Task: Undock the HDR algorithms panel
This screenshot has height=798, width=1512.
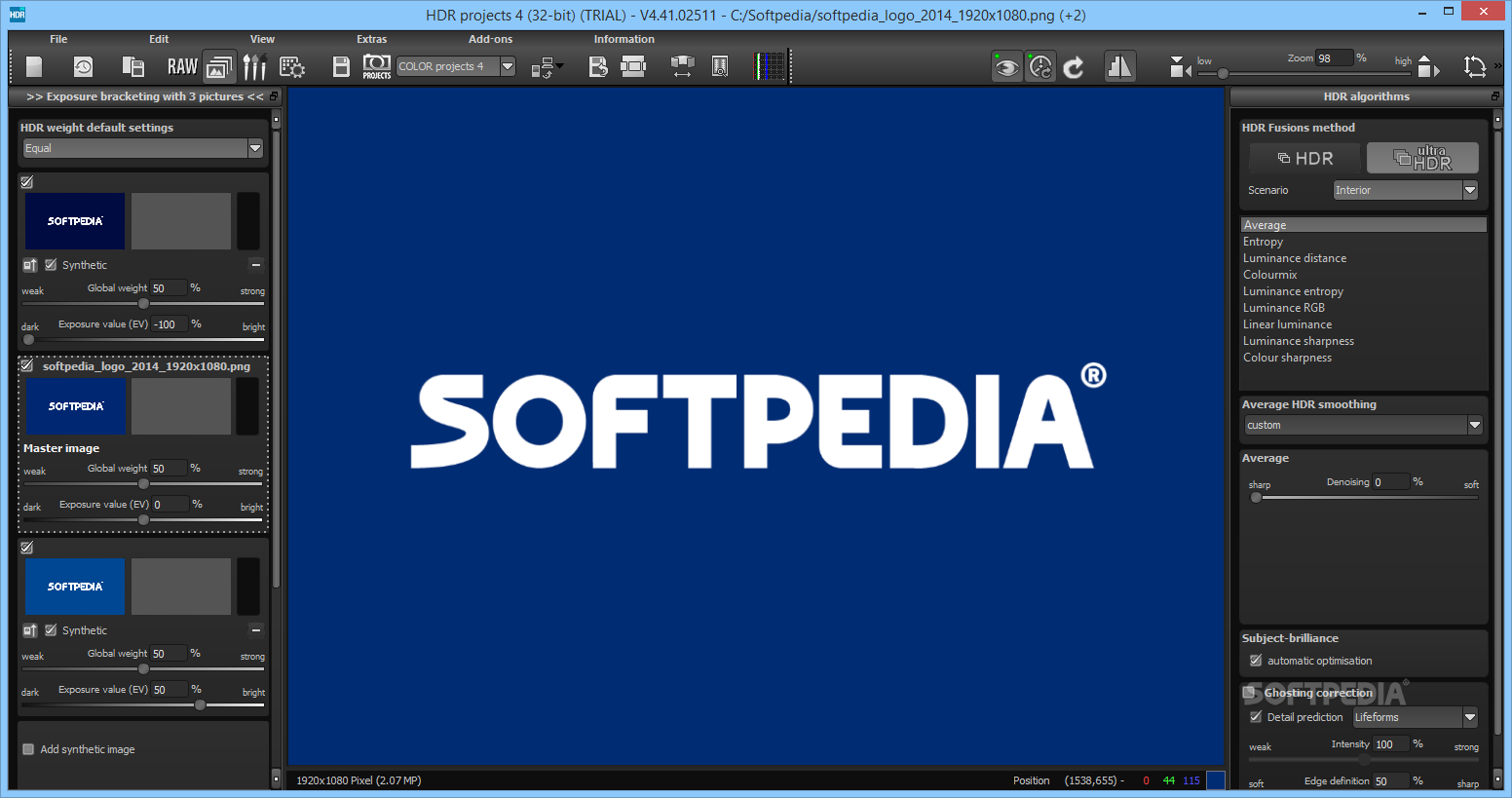Action: [x=1495, y=96]
